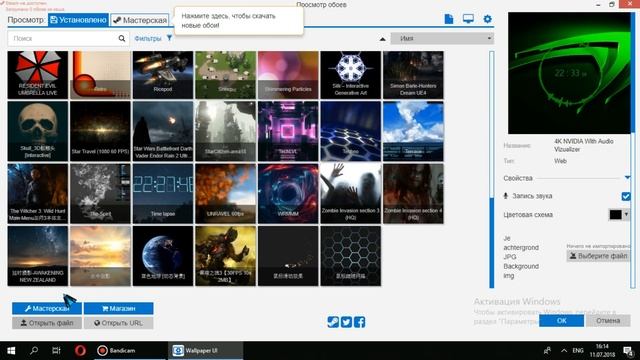Open the monitor display setup icon
The height and width of the screenshot is (360, 640).
(468, 19)
